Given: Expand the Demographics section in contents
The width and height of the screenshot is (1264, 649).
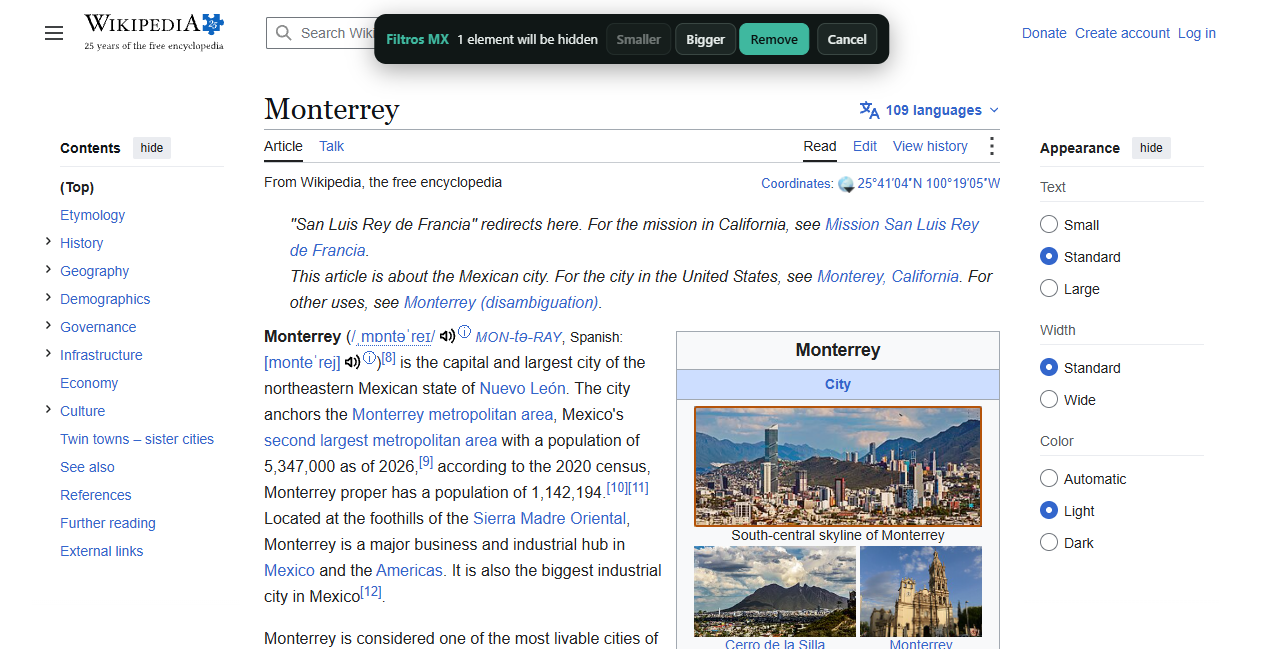Looking at the screenshot, I should coord(48,298).
